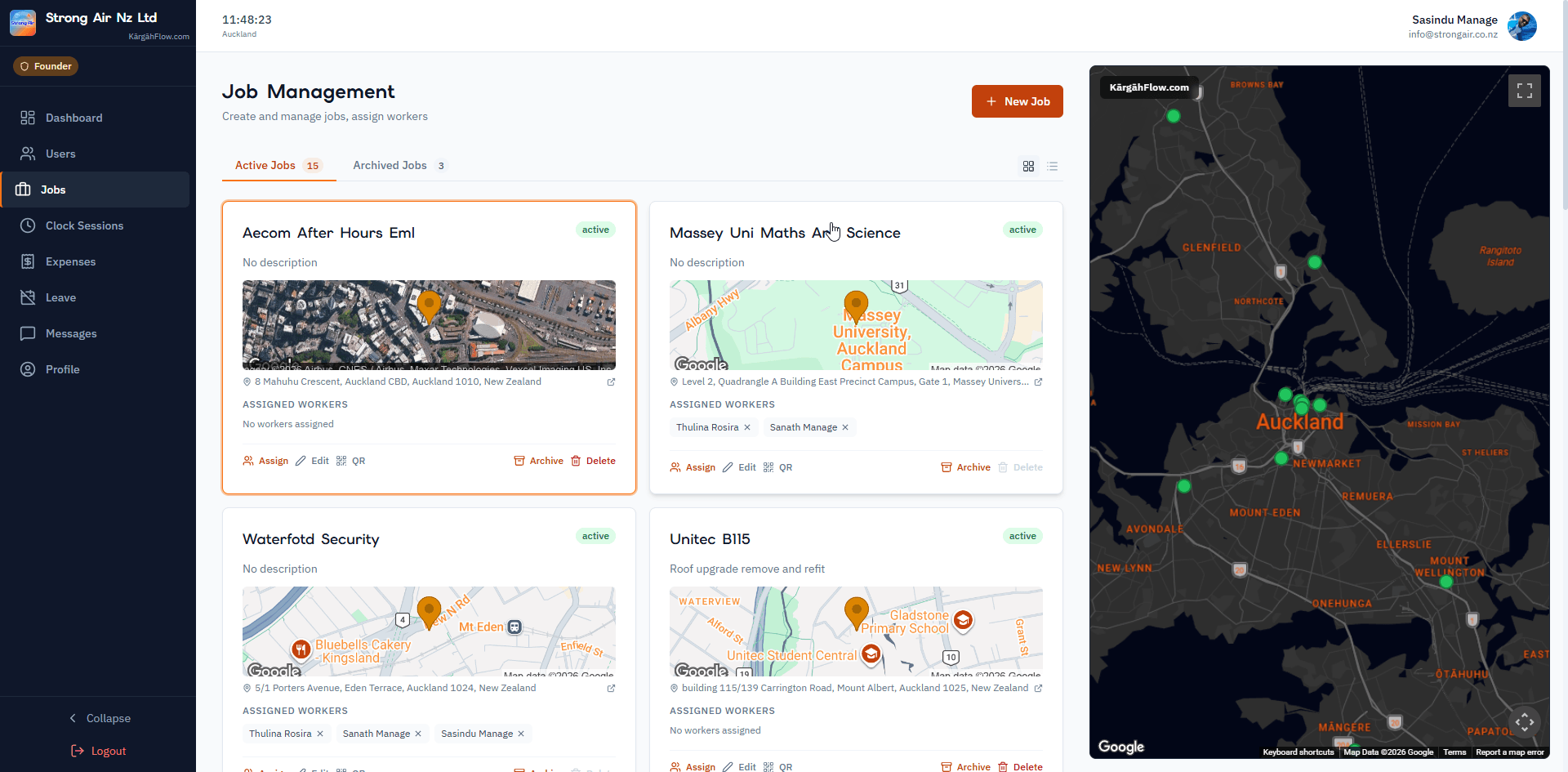Screen dimensions: 1568x772
Task: Toggle fullscreen view on the map
Action: pyautogui.click(x=1525, y=91)
